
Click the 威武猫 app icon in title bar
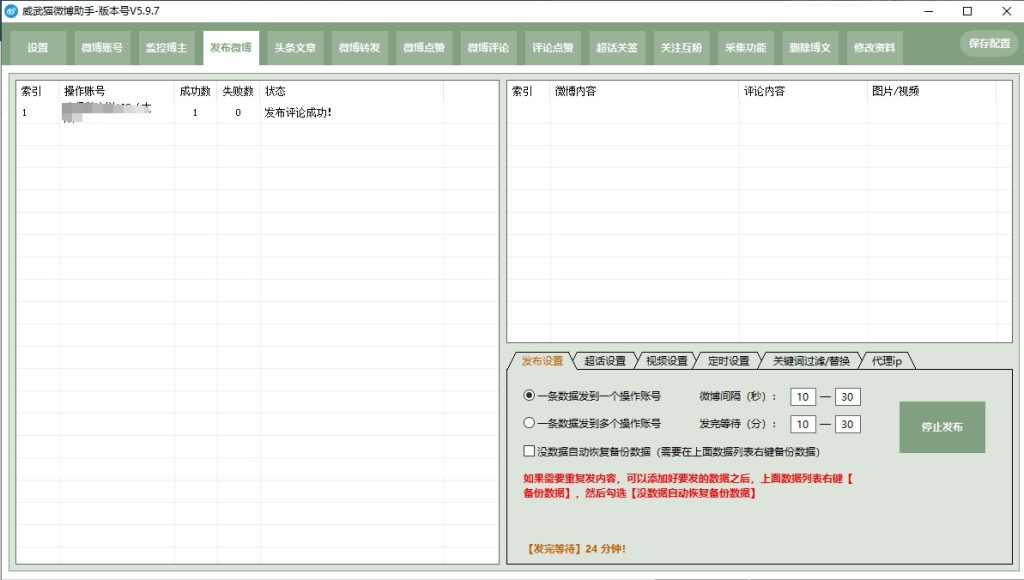coord(11,11)
